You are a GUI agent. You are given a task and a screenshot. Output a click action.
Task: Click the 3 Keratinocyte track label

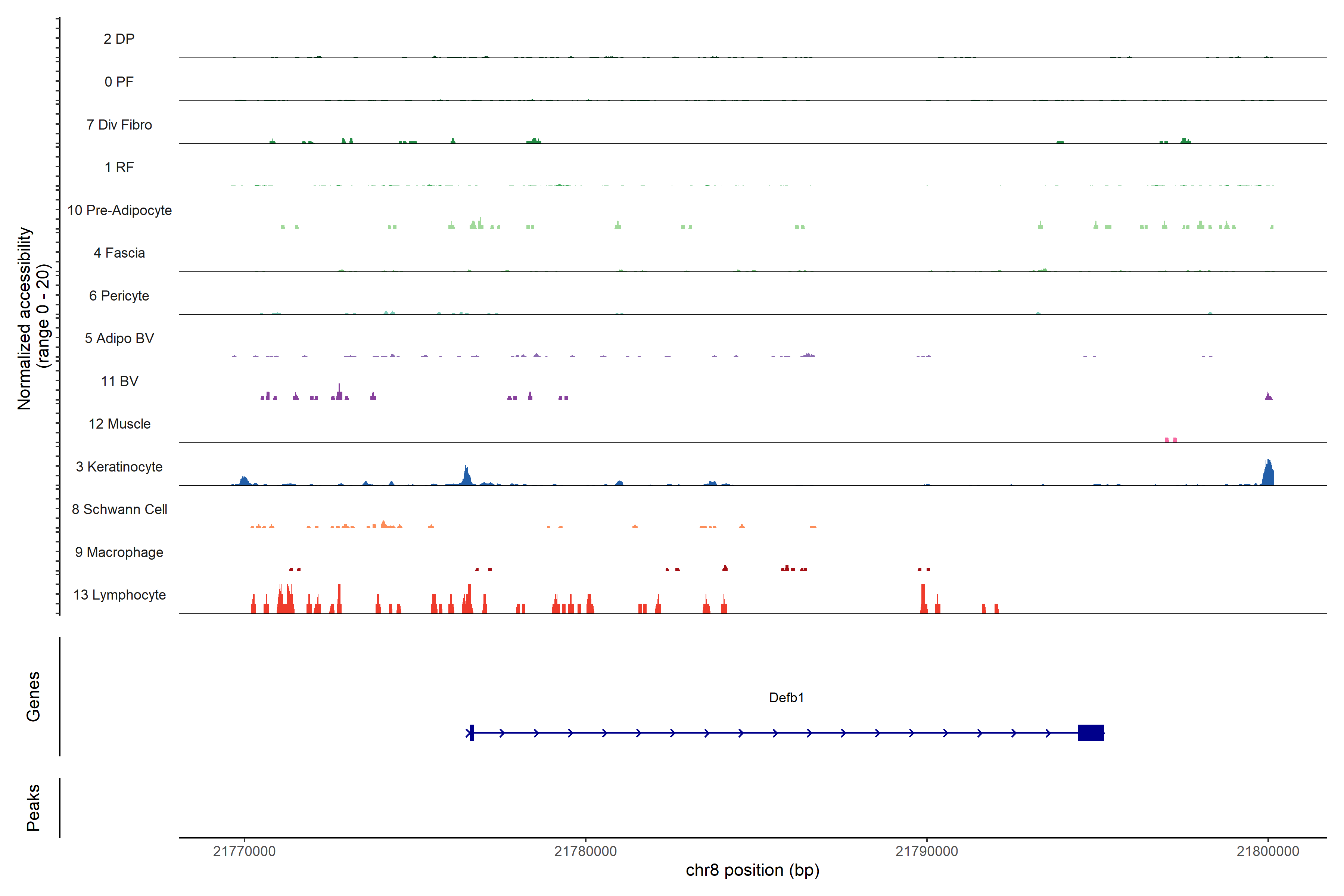[119, 467]
